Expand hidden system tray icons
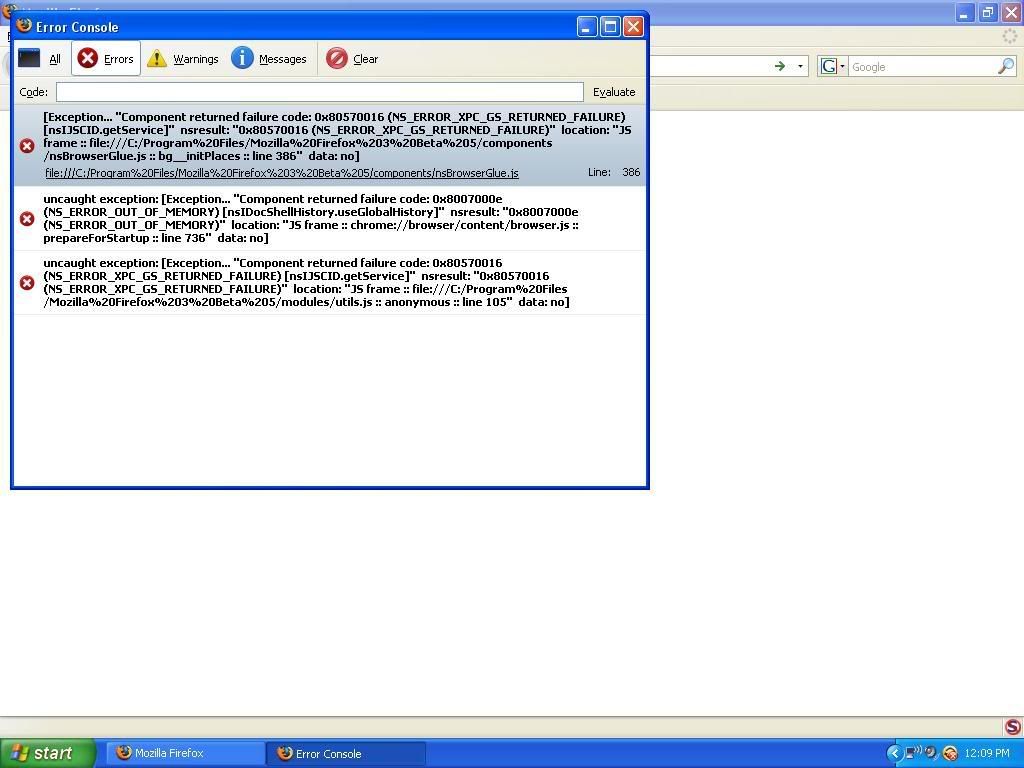This screenshot has height=768, width=1024. [x=894, y=753]
